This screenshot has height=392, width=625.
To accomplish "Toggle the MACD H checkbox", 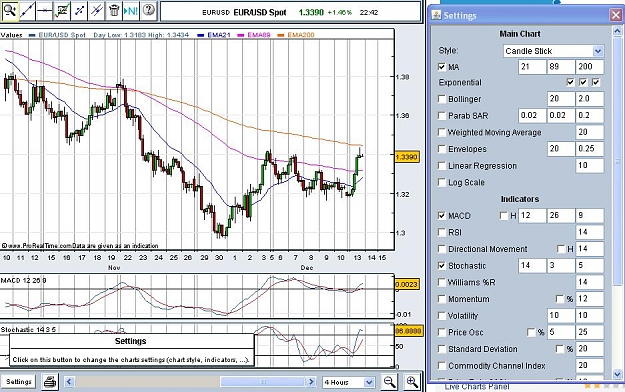I will pos(504,216).
